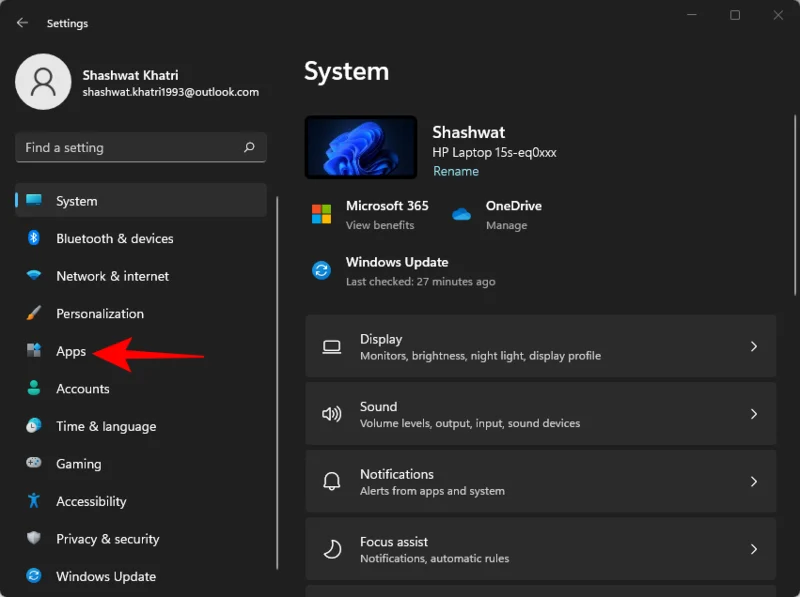Click the Gaming controller icon
This screenshot has height=597, width=800.
(32, 463)
